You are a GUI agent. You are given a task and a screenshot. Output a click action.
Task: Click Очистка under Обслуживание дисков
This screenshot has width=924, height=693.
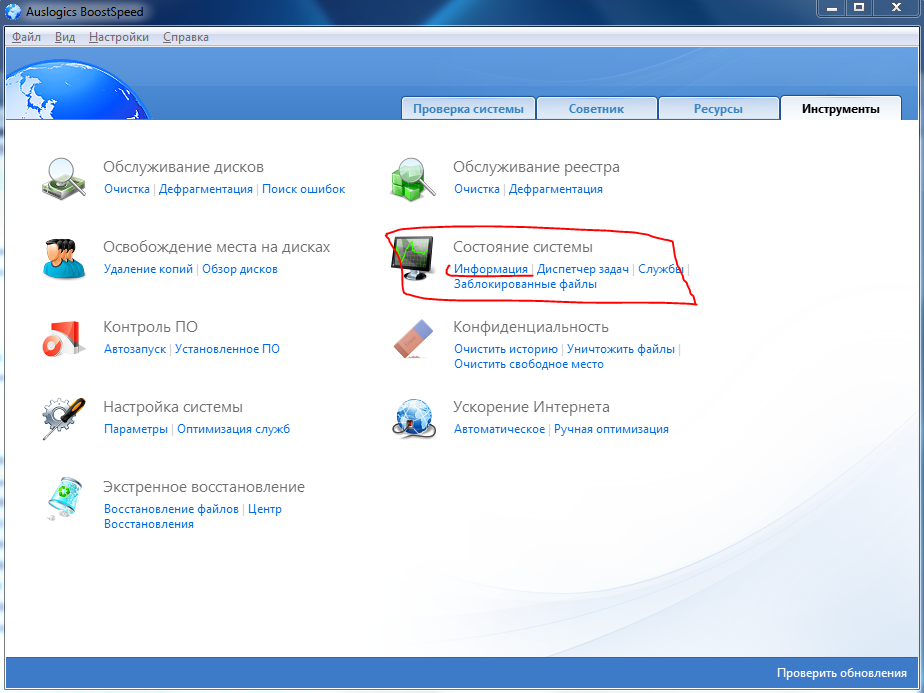coord(127,189)
